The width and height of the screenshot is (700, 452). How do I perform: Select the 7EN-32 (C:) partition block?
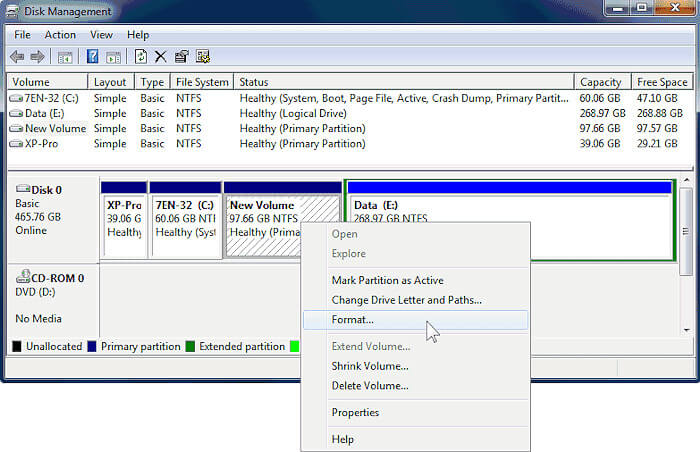[x=185, y=219]
